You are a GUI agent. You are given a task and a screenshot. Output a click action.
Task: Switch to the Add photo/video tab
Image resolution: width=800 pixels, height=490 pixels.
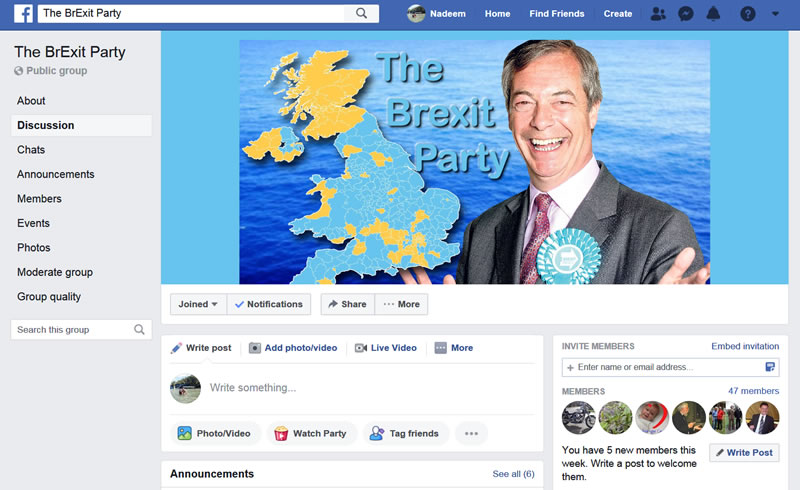(293, 348)
